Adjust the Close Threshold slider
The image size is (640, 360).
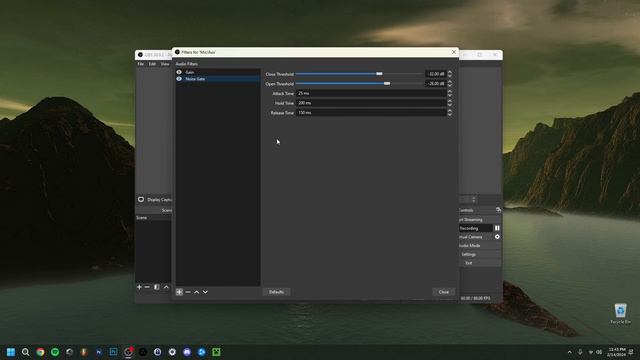tap(359, 74)
